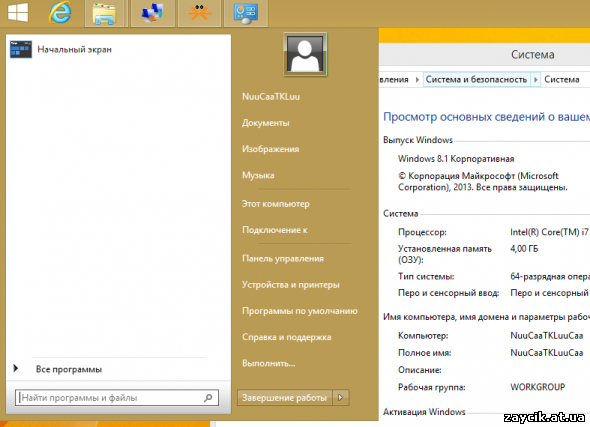Open dropdown arrow after Система и безопасность

point(535,79)
